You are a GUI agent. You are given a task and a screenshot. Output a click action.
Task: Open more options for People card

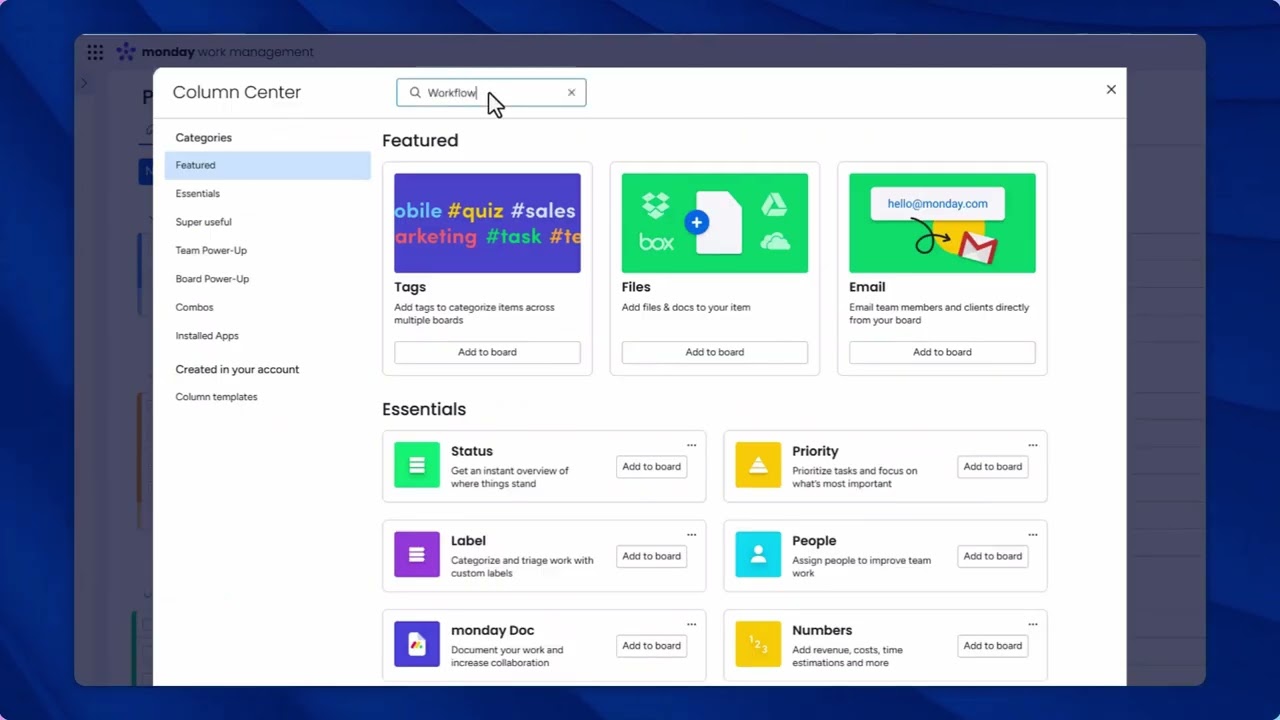click(1033, 535)
